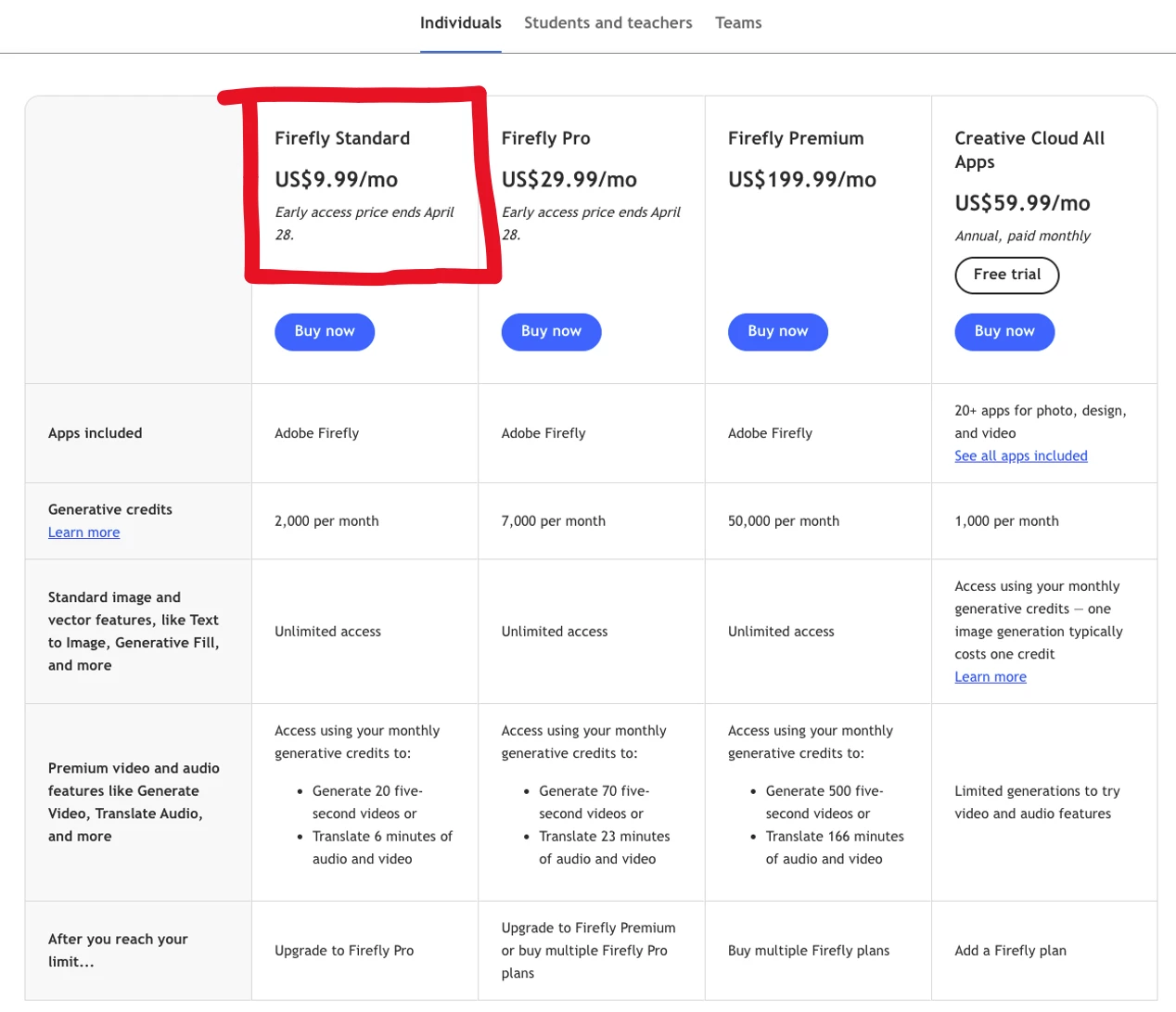This screenshot has width=1176, height=1012.
Task: Switch to the Individuals tab
Action: (460, 23)
